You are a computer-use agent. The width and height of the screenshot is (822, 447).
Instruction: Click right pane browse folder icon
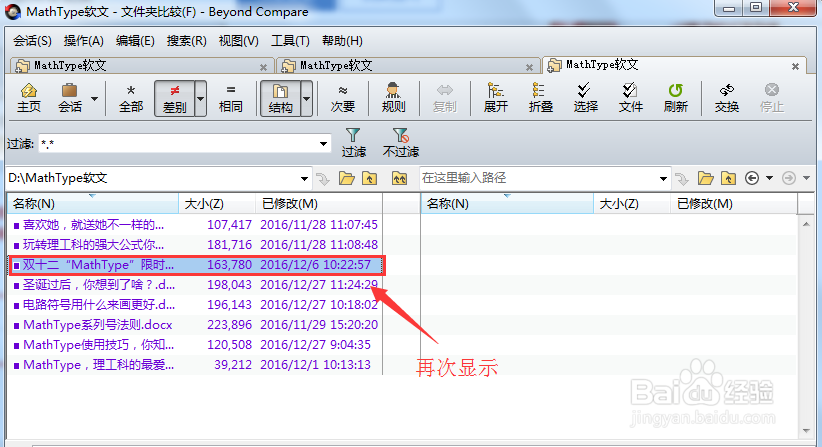pyautogui.click(x=706, y=179)
